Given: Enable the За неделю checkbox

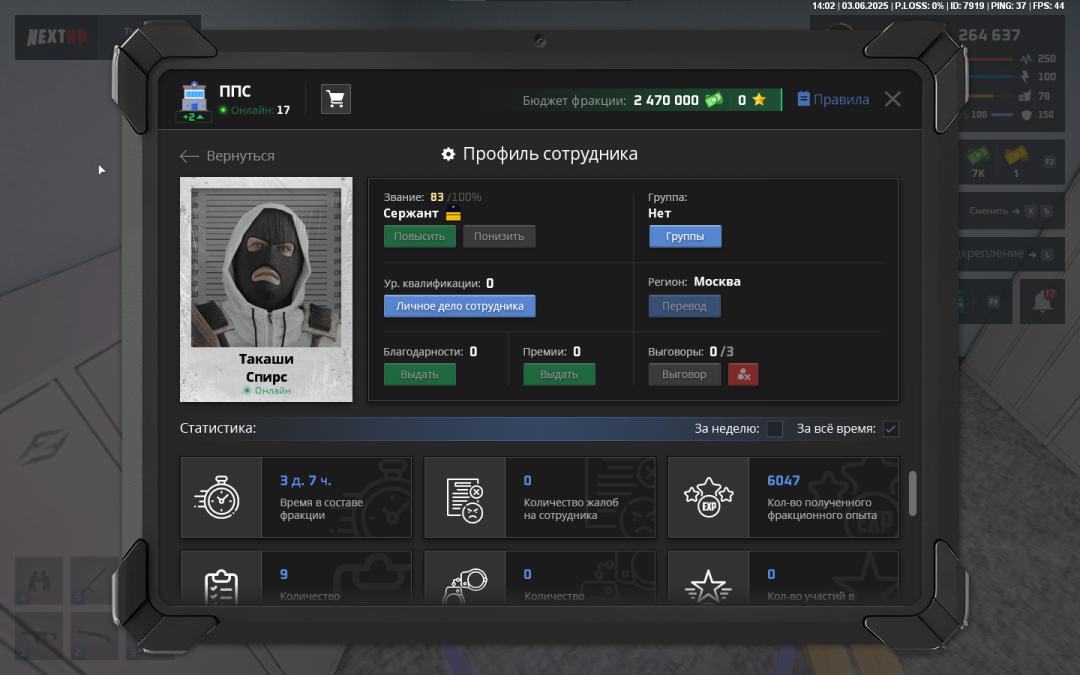Looking at the screenshot, I should click(x=775, y=429).
